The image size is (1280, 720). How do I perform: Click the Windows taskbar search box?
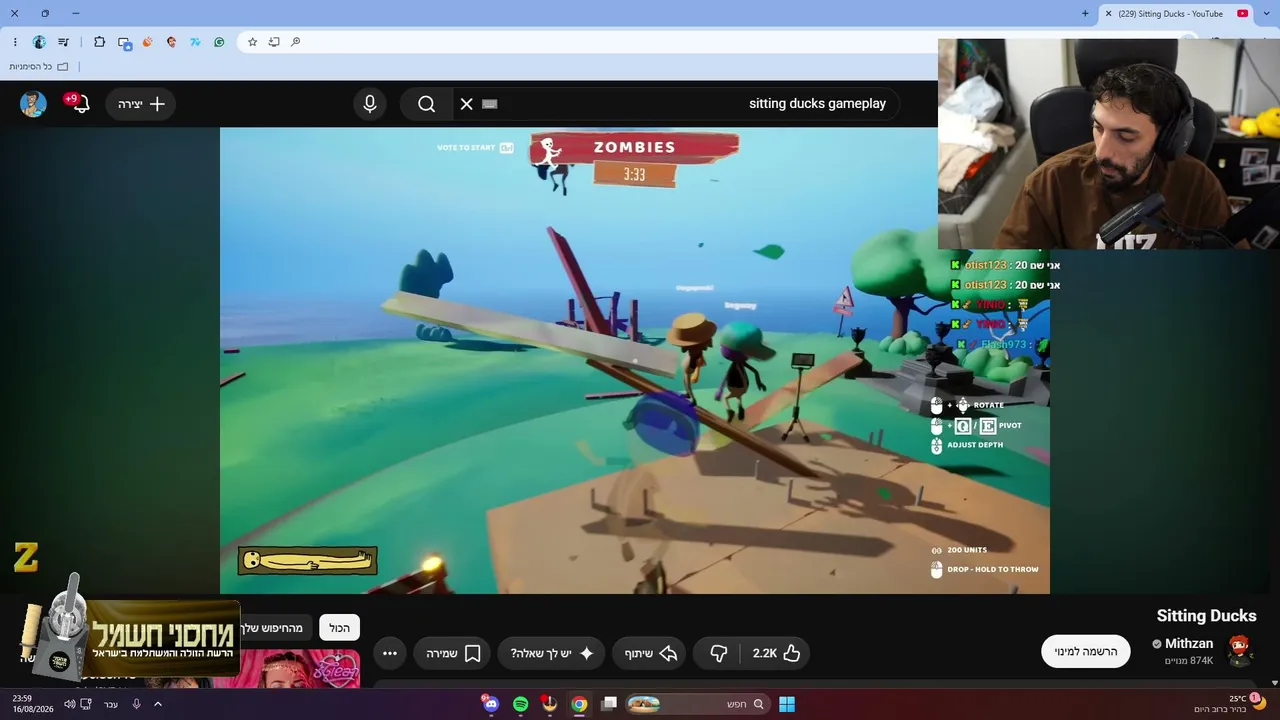coord(699,704)
